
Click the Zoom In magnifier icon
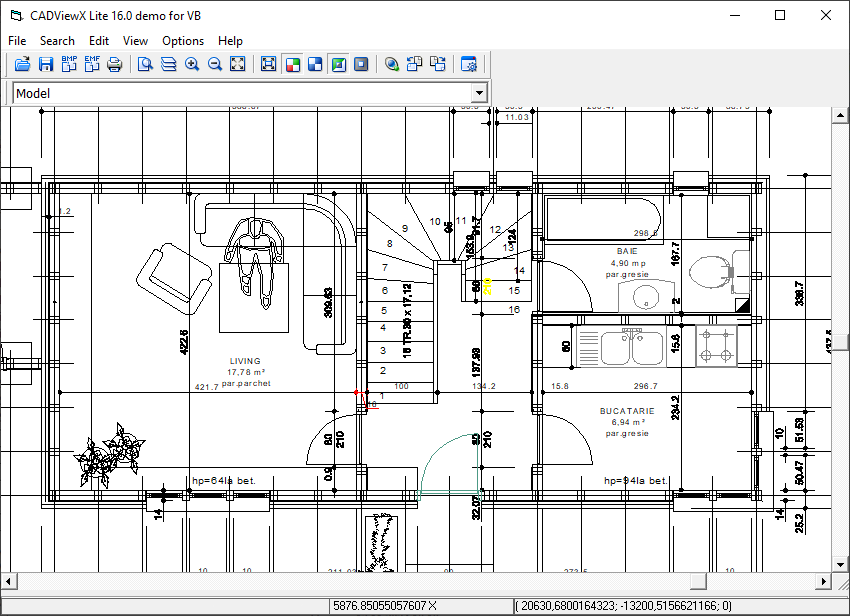[x=192, y=64]
